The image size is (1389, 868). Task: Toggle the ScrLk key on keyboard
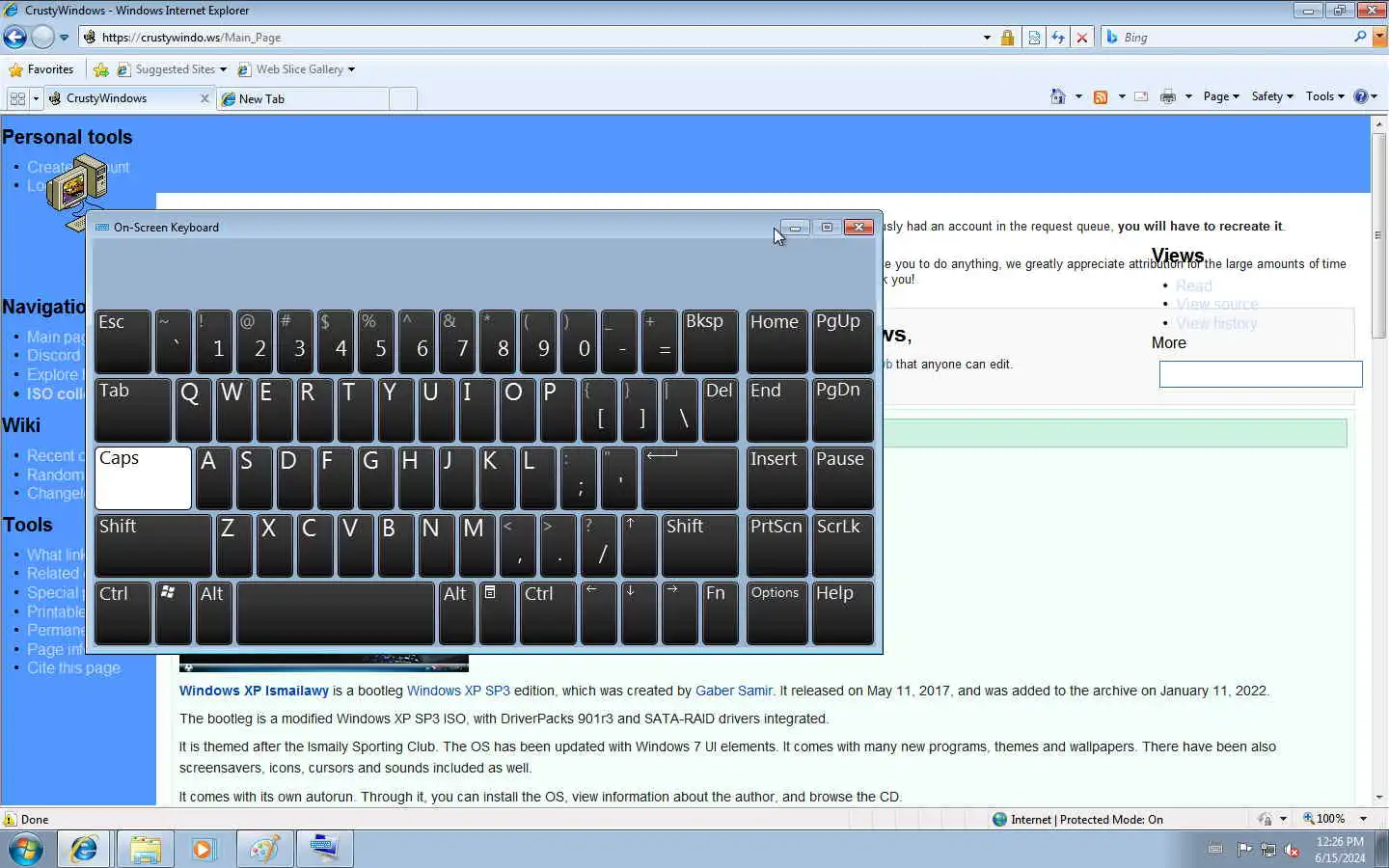pyautogui.click(x=842, y=545)
